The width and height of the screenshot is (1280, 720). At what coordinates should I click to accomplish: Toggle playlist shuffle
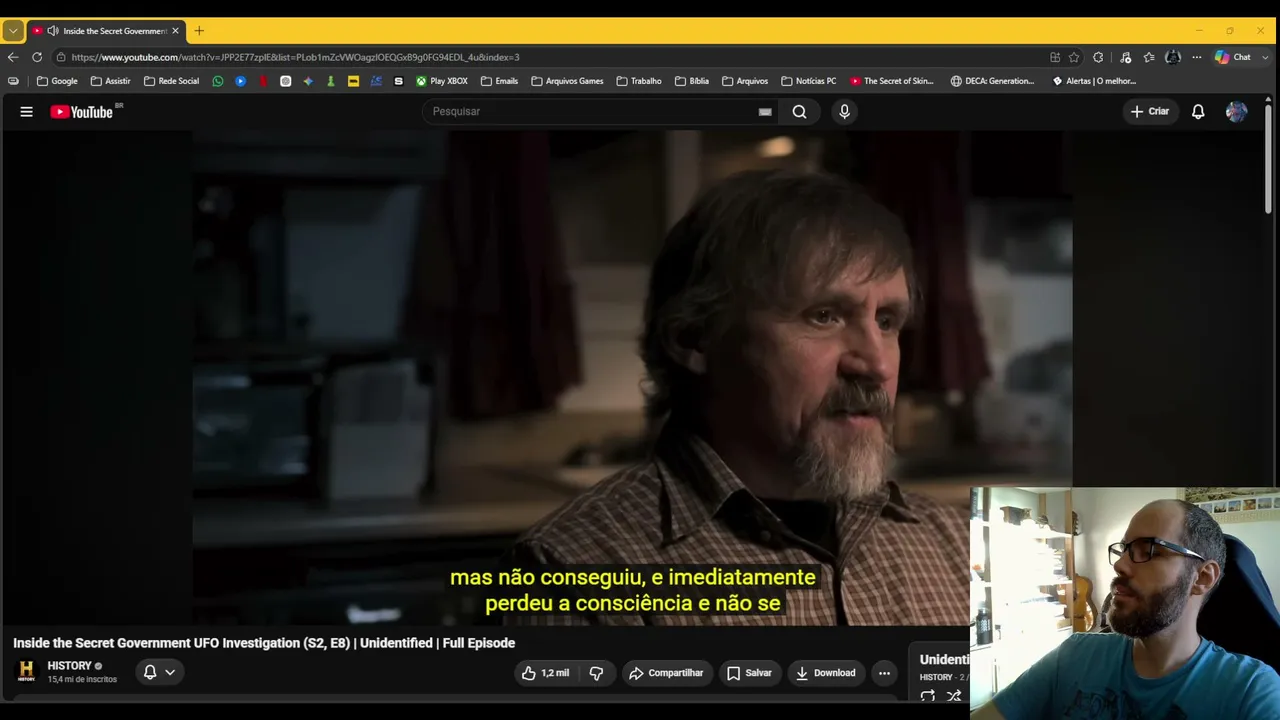(954, 696)
